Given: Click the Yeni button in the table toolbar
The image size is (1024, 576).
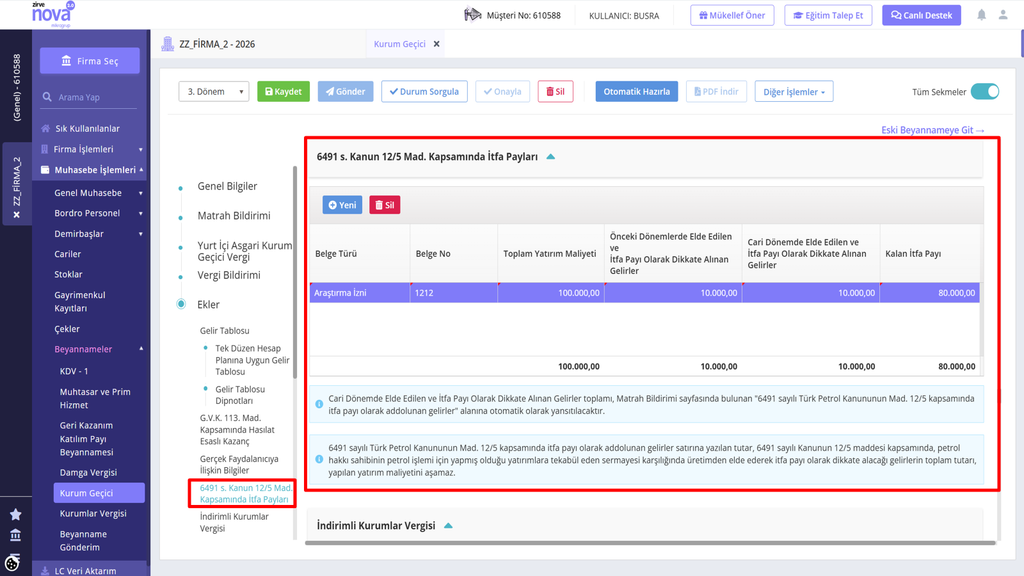Looking at the screenshot, I should click(342, 205).
